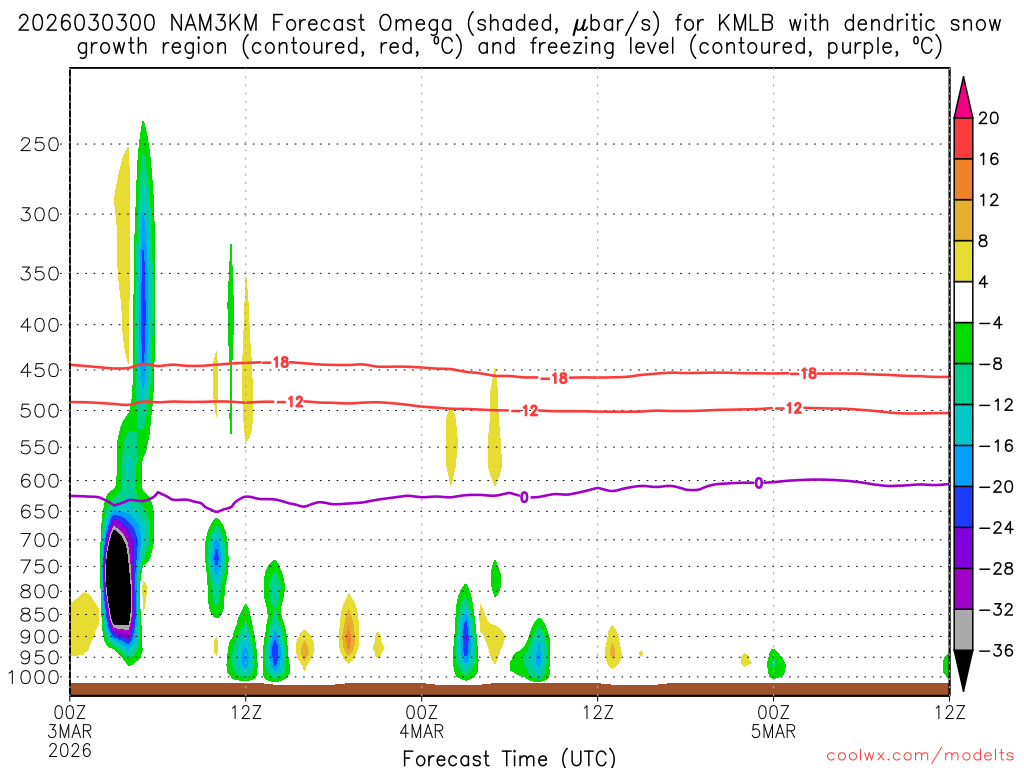1024x768 pixels.
Task: Click the color bar value label -36
Action: click(996, 650)
